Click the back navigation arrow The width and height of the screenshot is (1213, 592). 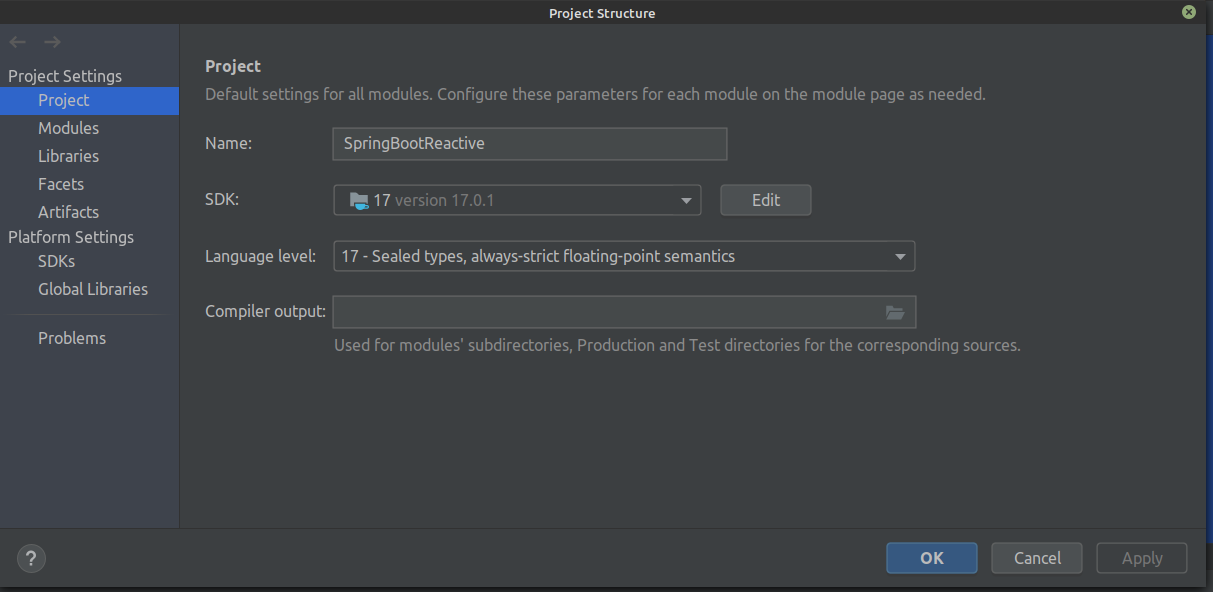(x=17, y=42)
